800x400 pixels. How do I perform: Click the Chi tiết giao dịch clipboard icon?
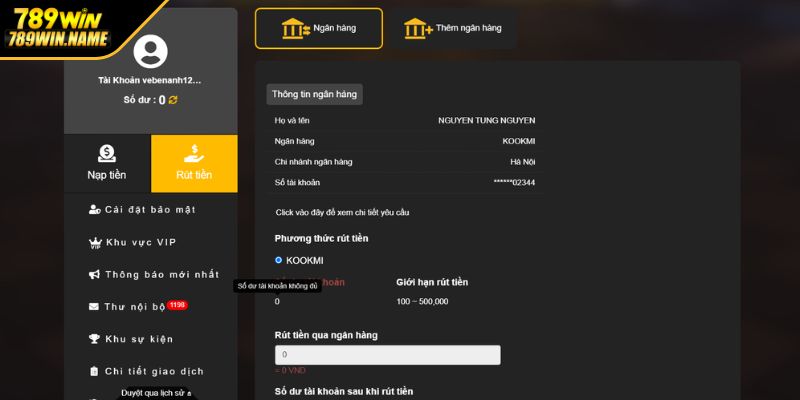(x=94, y=371)
